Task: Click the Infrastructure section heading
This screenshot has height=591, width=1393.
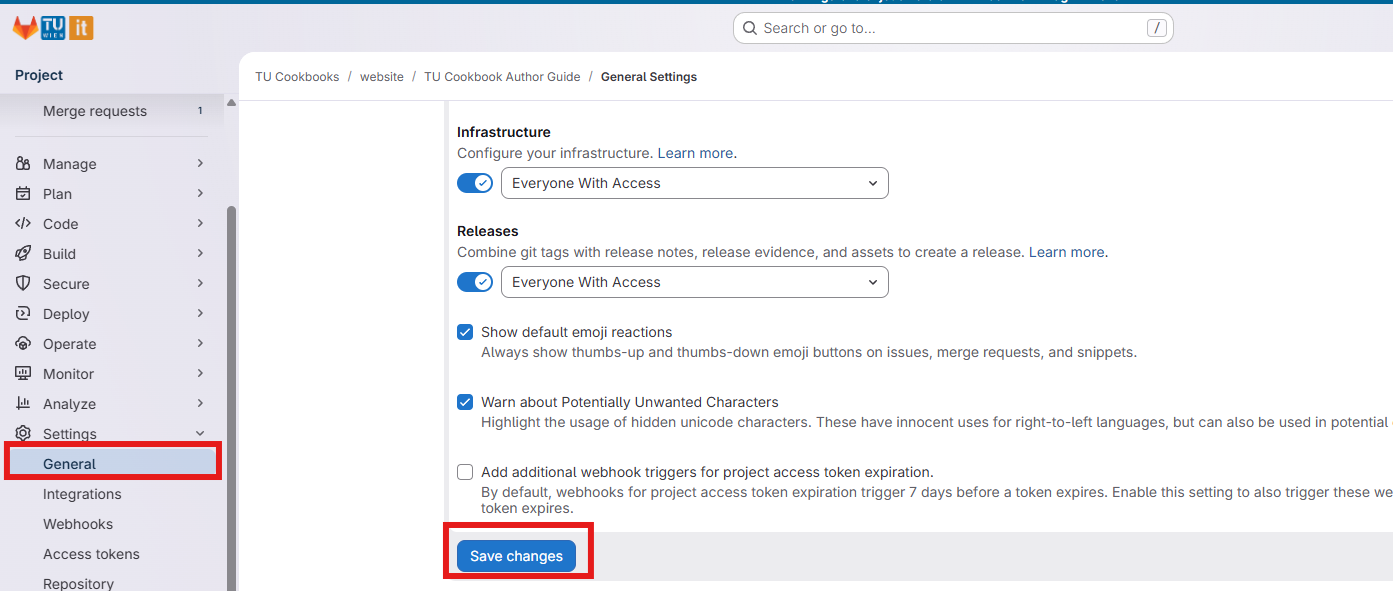Action: click(x=504, y=132)
